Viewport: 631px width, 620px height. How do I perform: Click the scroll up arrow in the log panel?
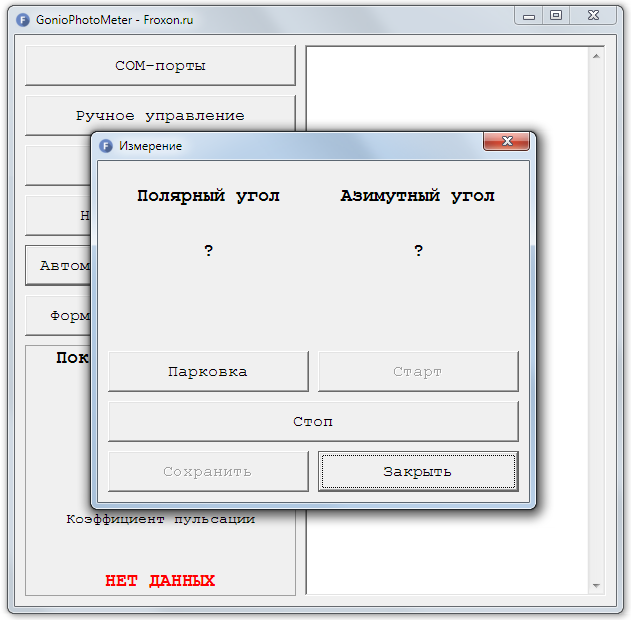596,56
